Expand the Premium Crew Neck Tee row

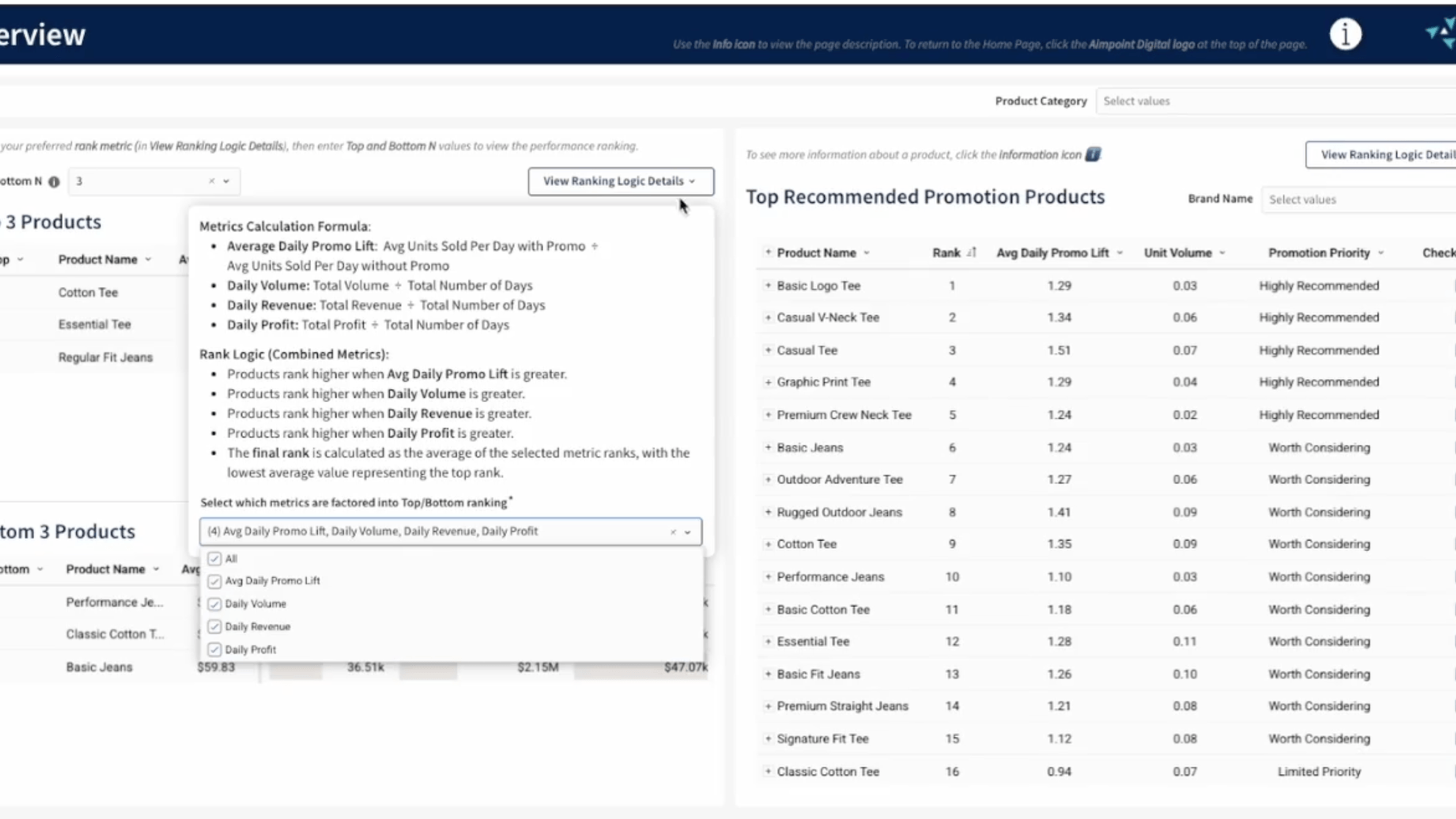(x=767, y=414)
